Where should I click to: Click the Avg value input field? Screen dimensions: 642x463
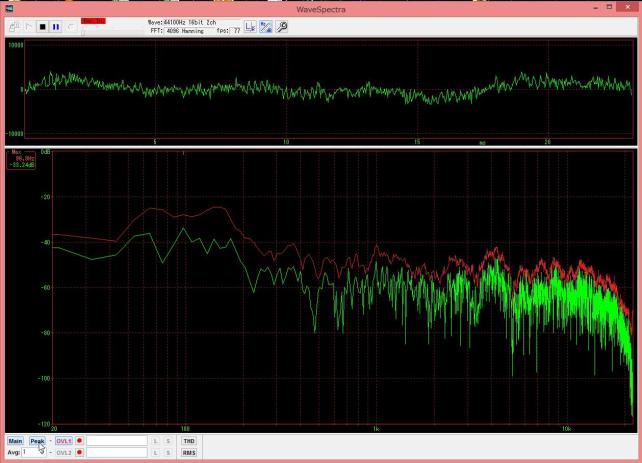(x=33, y=452)
